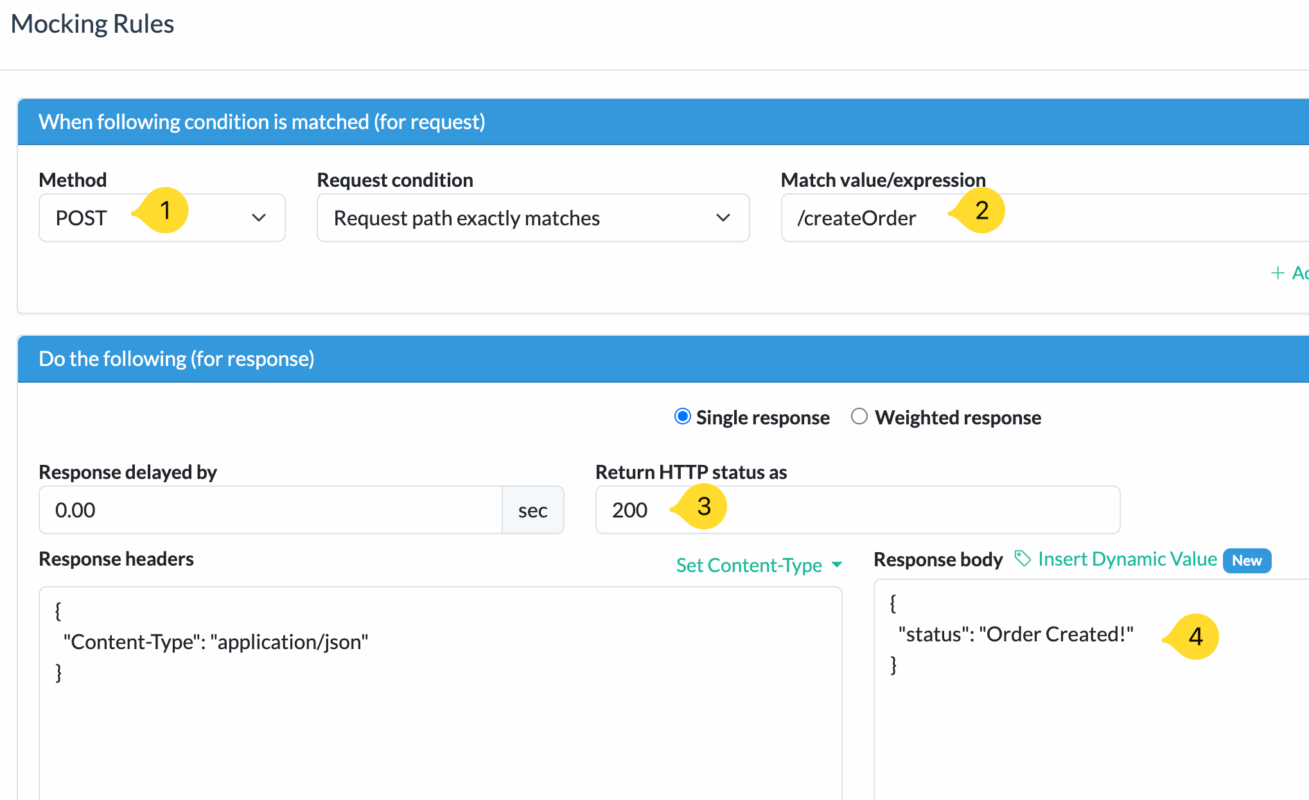Click the yellow annotation marker numbered 2
Image resolution: width=1309 pixels, height=800 pixels.
point(980,211)
